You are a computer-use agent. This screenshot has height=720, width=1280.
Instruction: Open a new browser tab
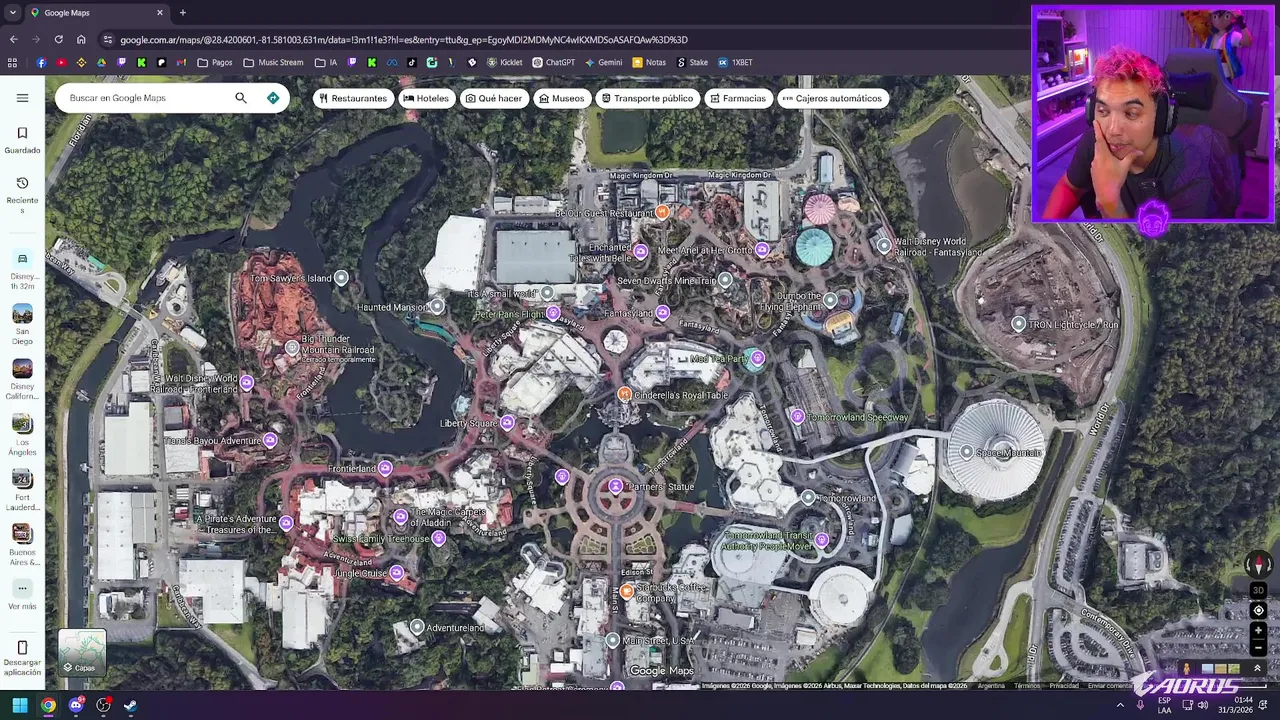tap(182, 12)
